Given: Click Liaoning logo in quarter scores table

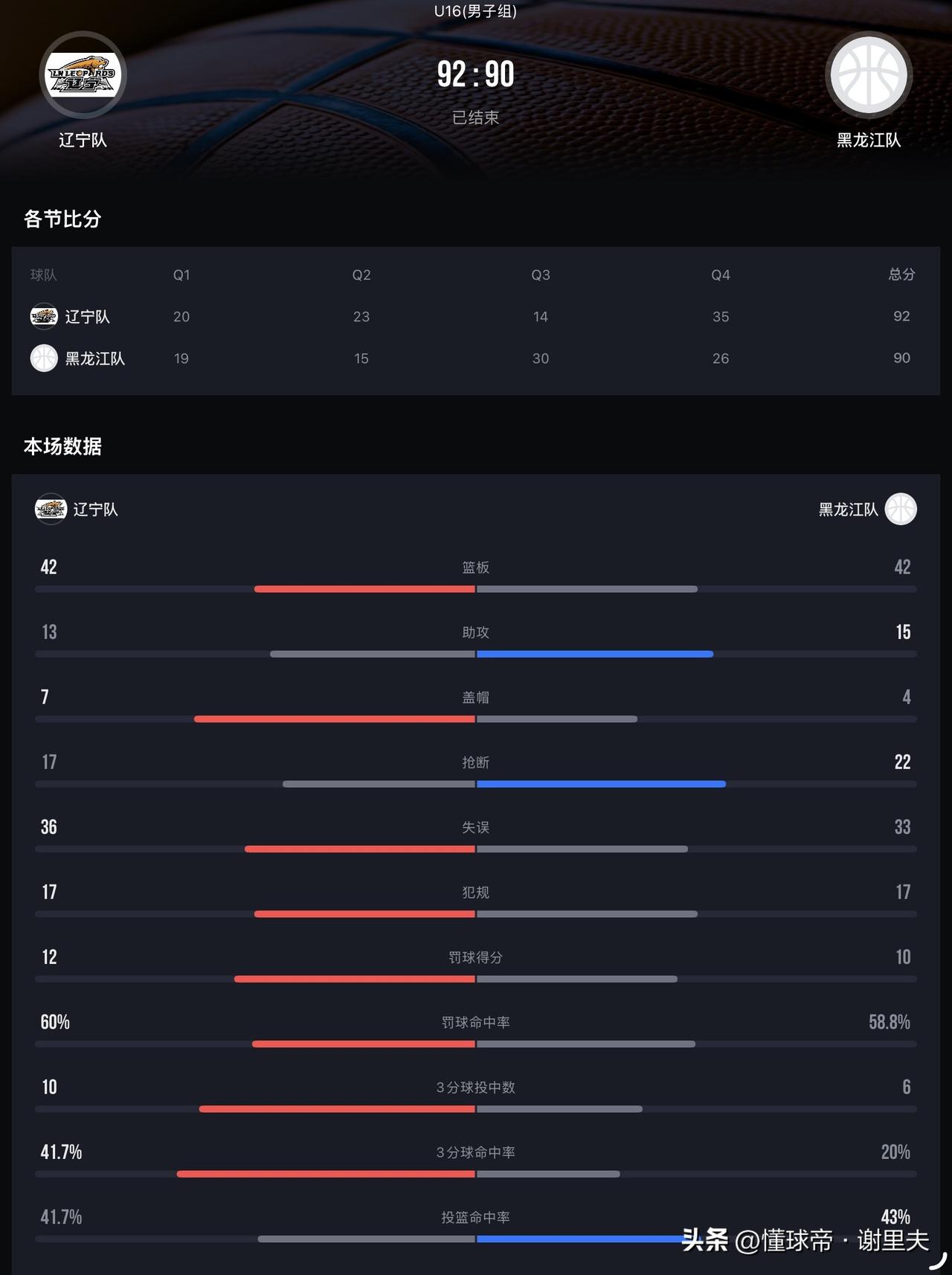Looking at the screenshot, I should tap(44, 316).
